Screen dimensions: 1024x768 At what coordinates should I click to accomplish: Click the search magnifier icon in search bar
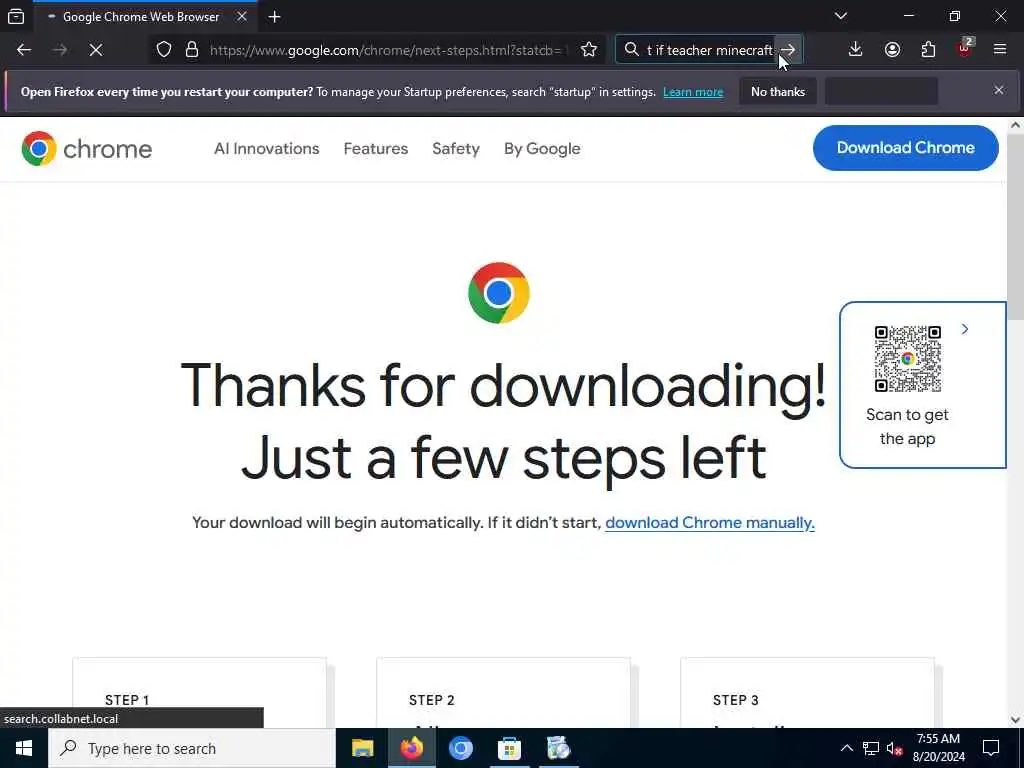coord(632,50)
